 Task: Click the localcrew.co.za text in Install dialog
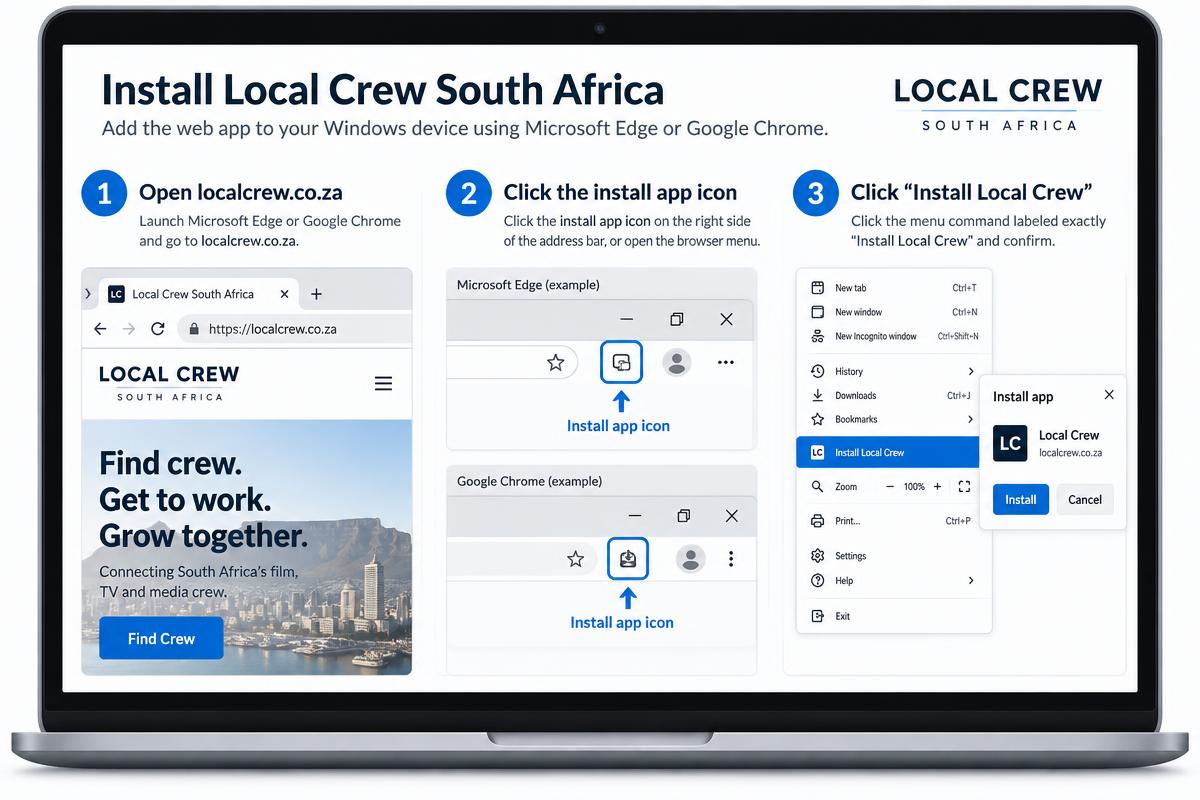pos(1070,453)
